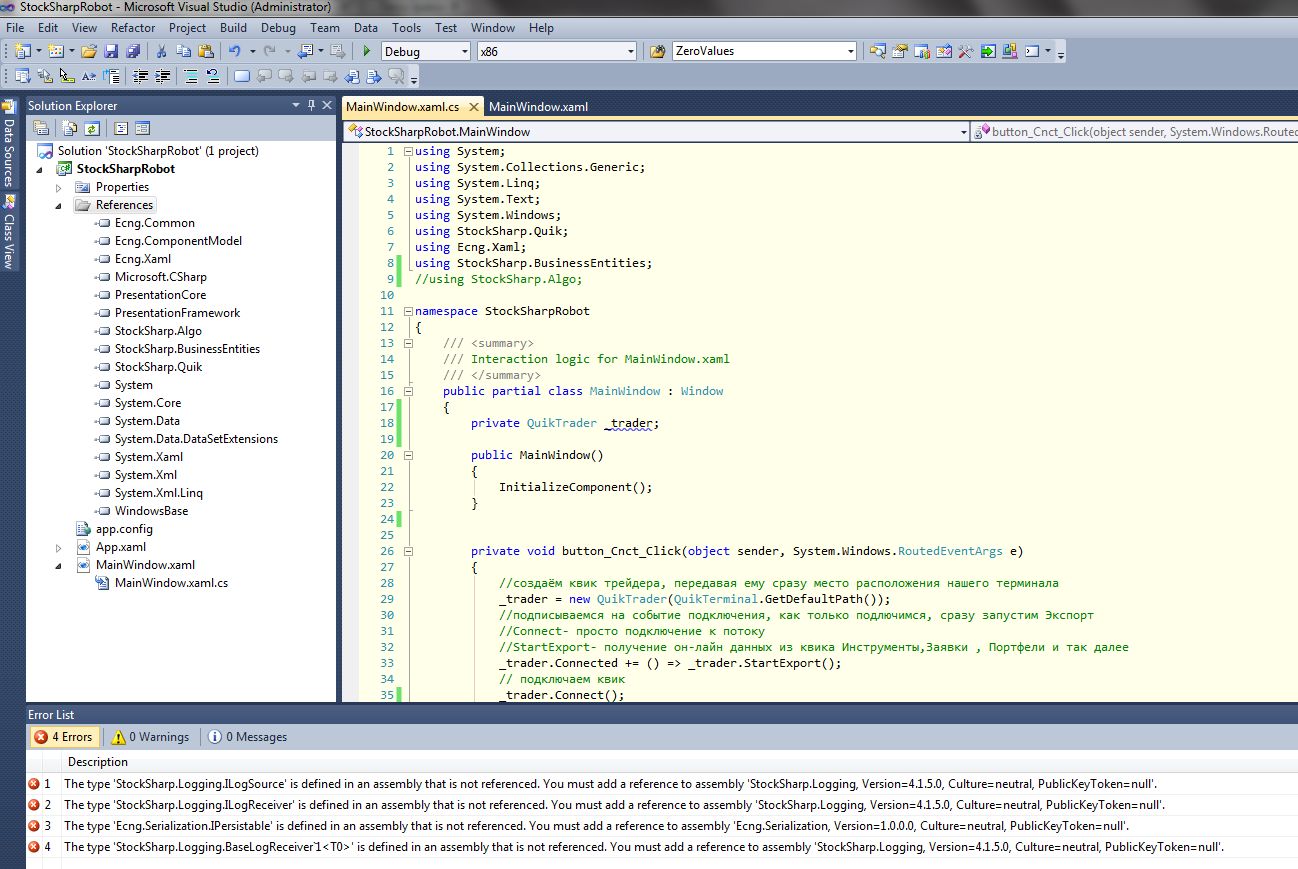This screenshot has height=869, width=1298.
Task: Open the Debug menu
Action: point(278,28)
